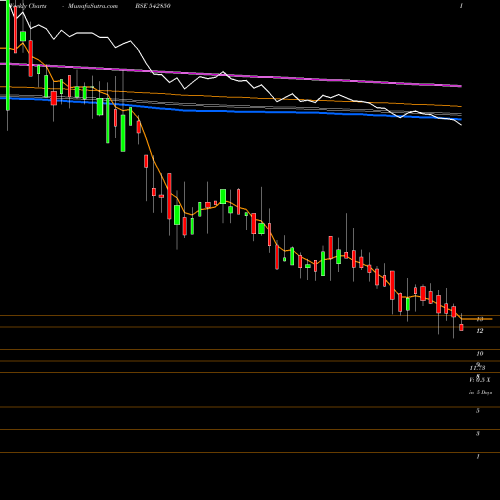500x500 pixels.
Task: Click the '12' price axis label
Action: point(480,331)
